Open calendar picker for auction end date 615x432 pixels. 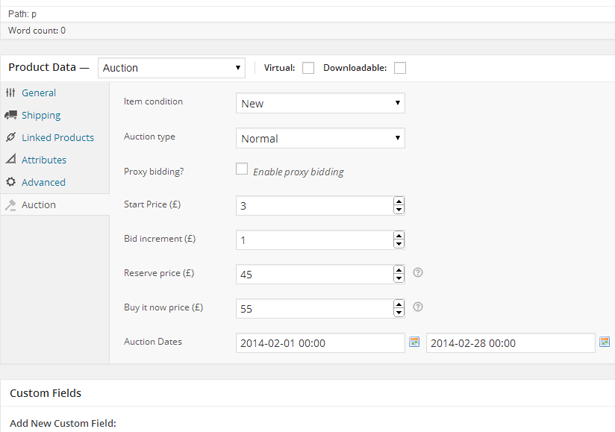pyautogui.click(x=604, y=342)
